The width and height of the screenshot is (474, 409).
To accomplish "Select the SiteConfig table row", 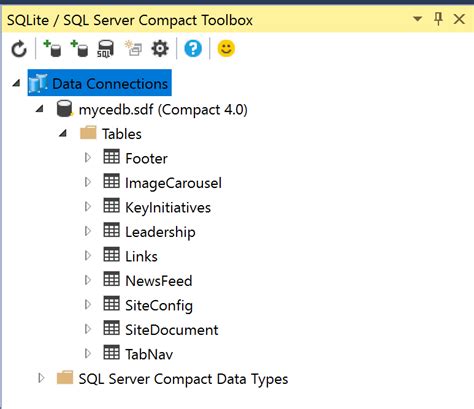I will (159, 306).
